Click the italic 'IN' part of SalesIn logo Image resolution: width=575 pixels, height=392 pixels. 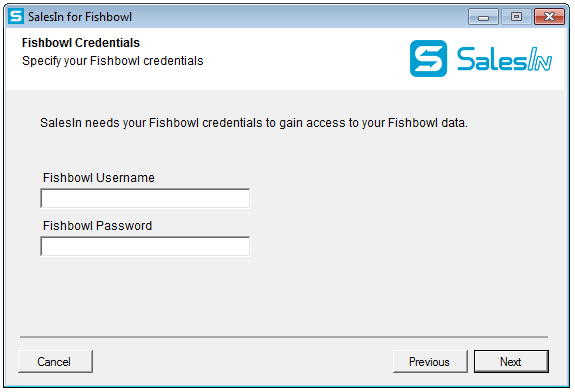[x=539, y=59]
